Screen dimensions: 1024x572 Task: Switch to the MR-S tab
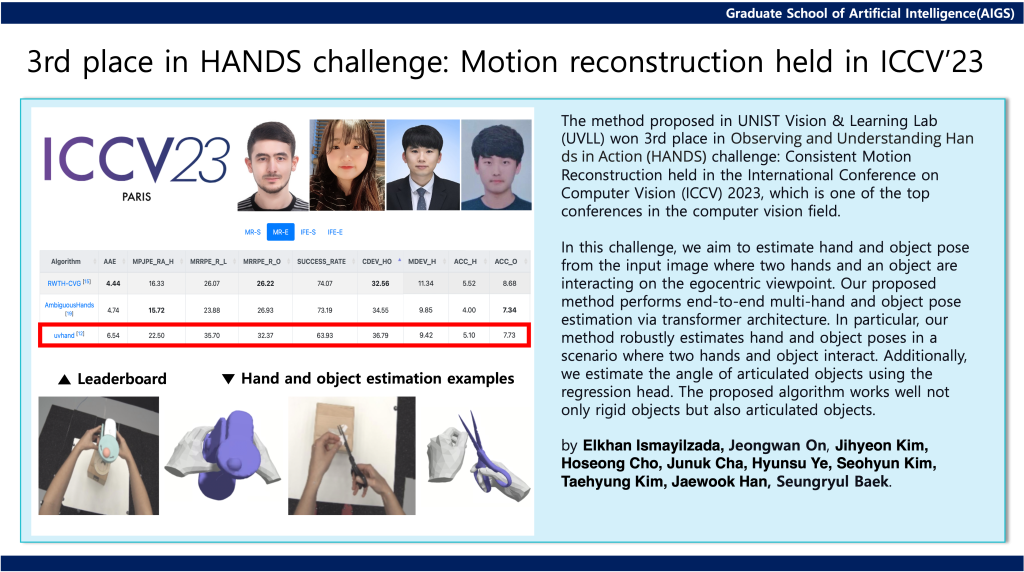click(253, 232)
